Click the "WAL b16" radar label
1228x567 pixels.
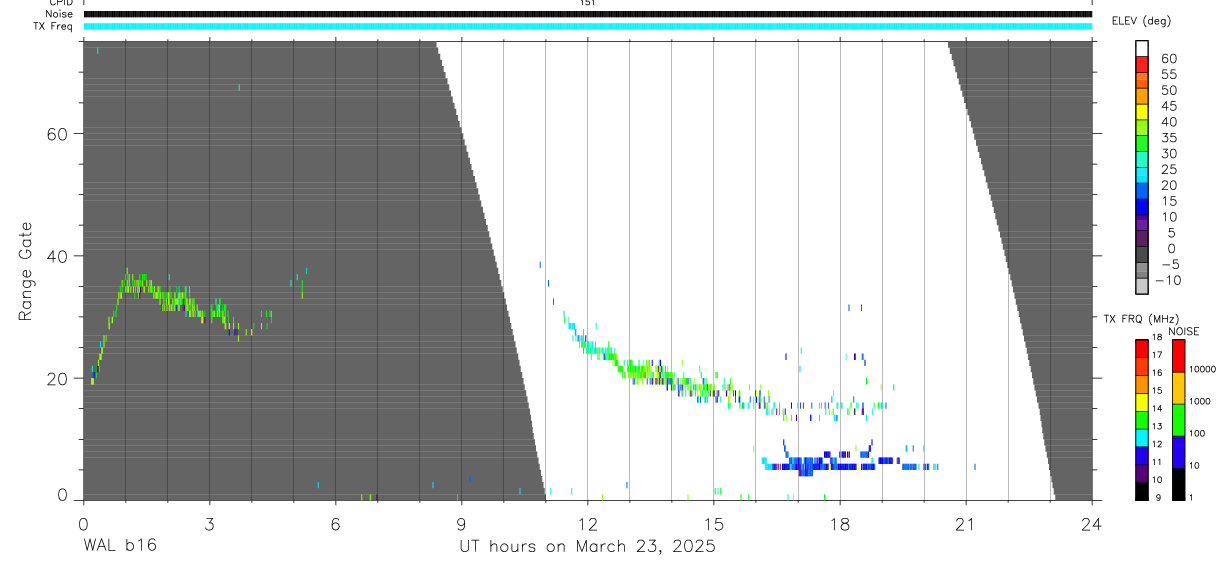click(x=119, y=546)
